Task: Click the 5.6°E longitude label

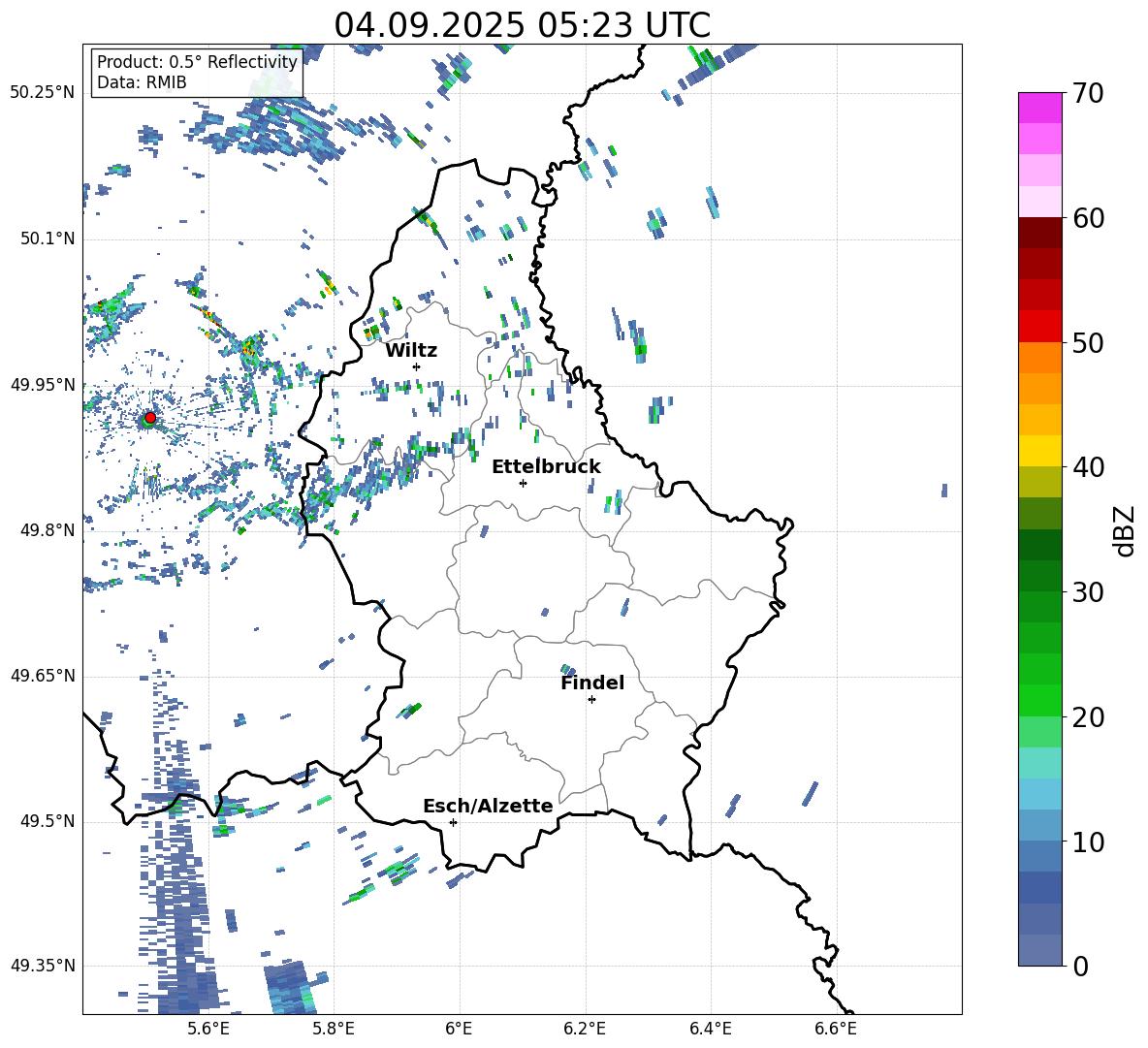Action: [208, 1029]
